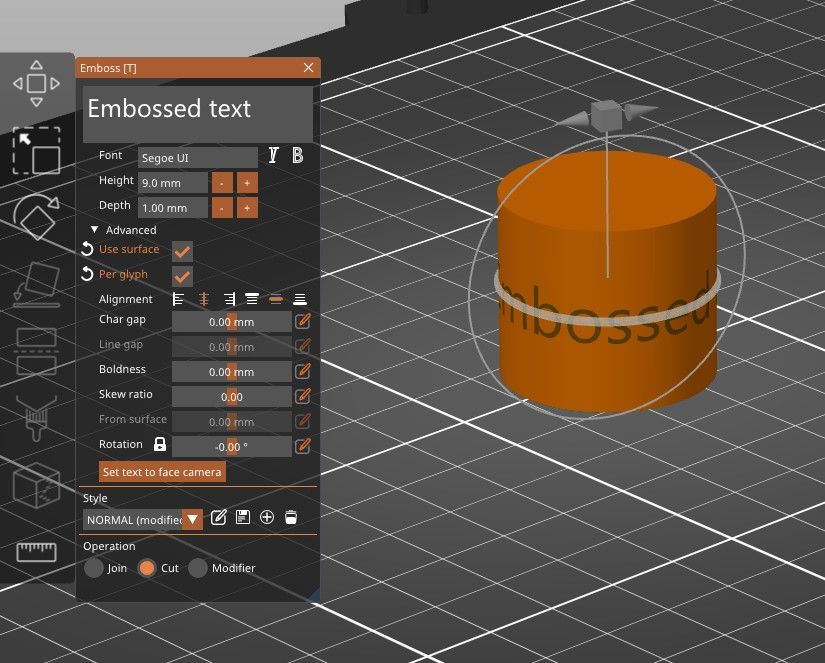Viewport: 825px width, 663px height.
Task: Adjust the Skew ratio slider
Action: [232, 396]
